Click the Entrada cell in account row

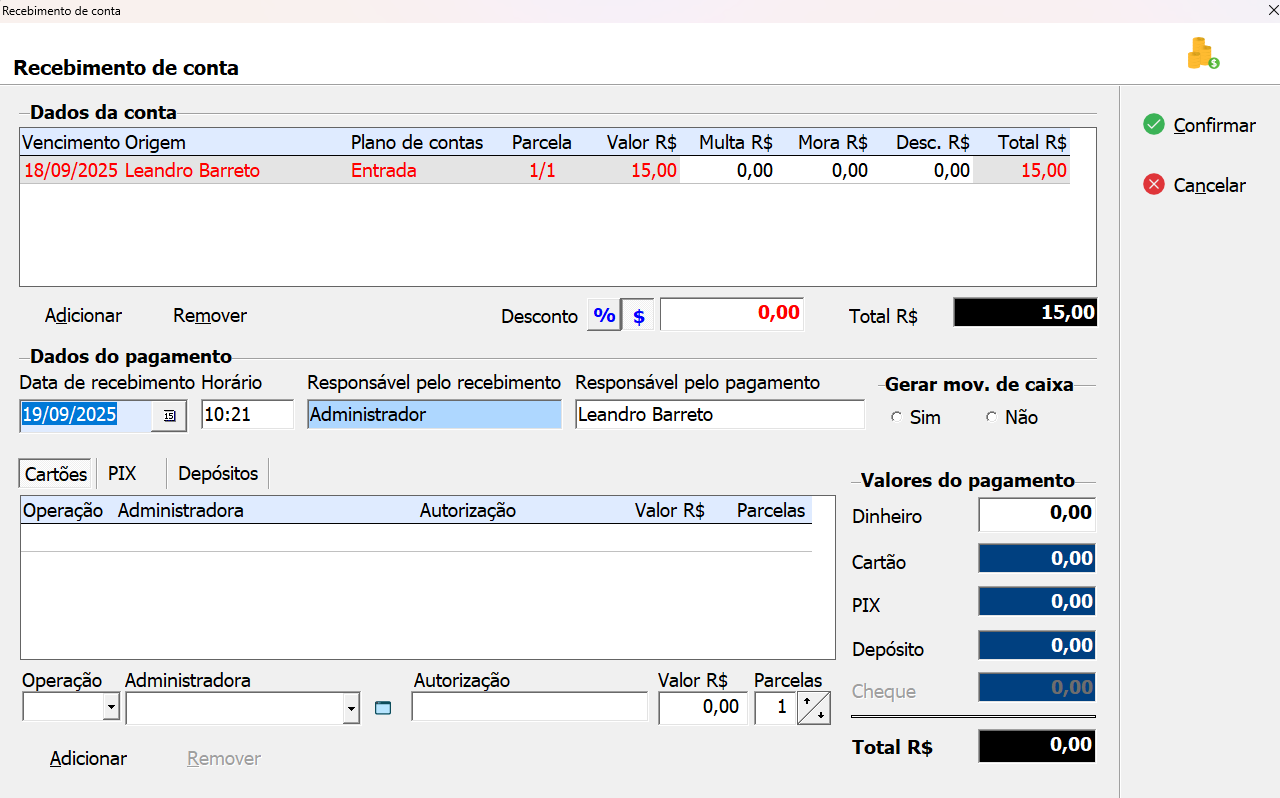(x=384, y=170)
